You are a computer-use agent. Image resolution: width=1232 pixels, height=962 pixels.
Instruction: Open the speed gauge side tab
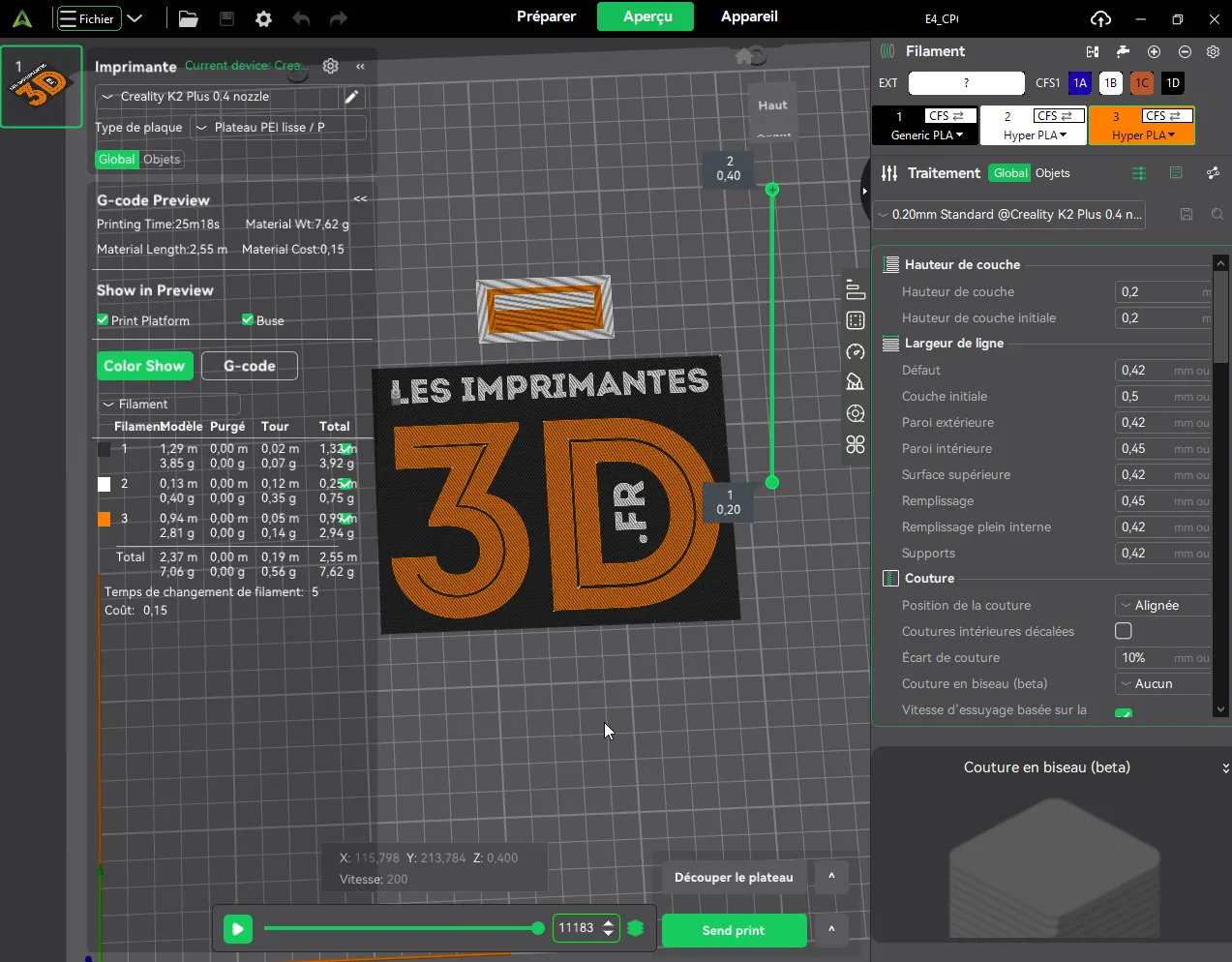pyautogui.click(x=855, y=351)
